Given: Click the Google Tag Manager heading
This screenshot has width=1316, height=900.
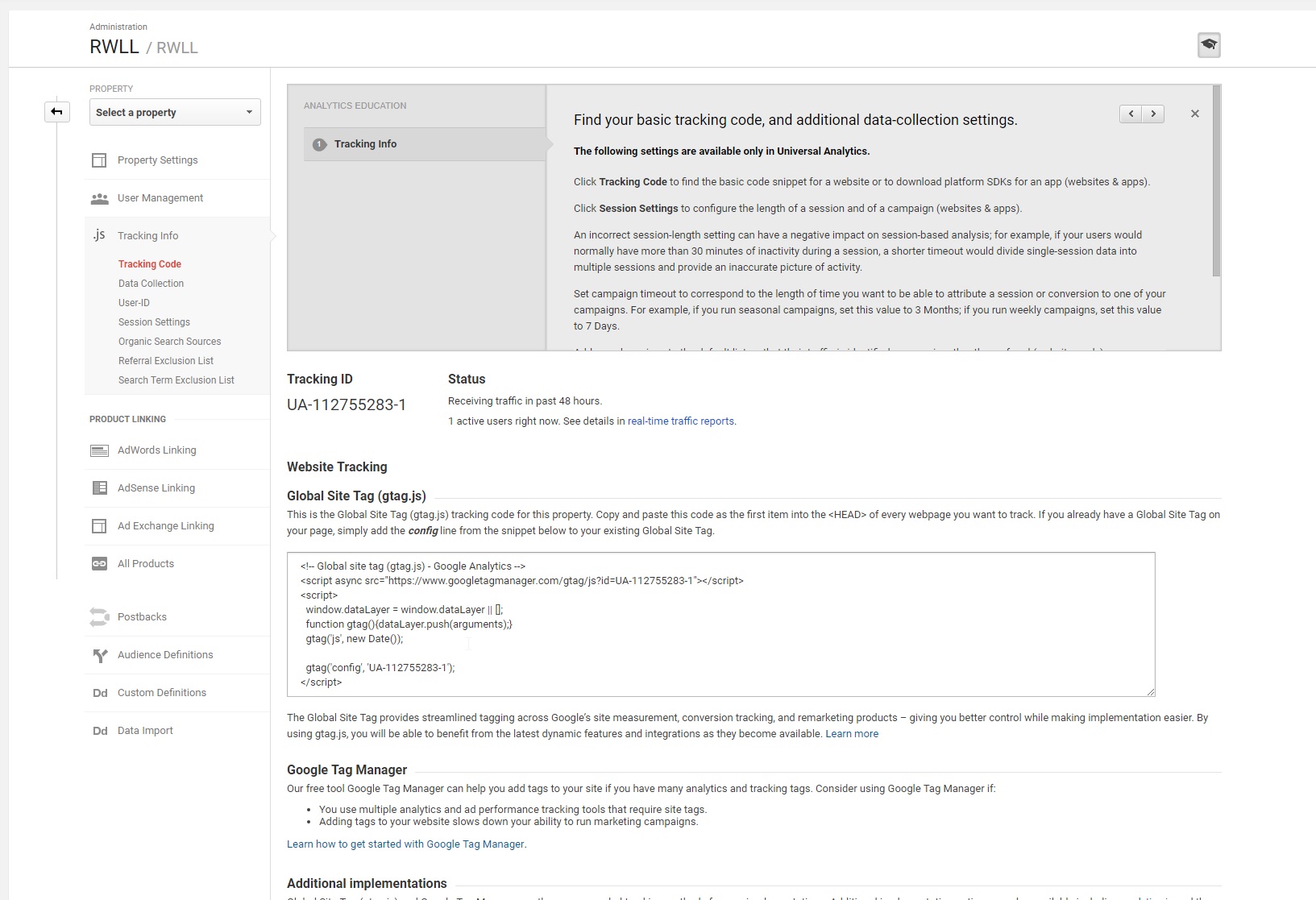Looking at the screenshot, I should 347,770.
